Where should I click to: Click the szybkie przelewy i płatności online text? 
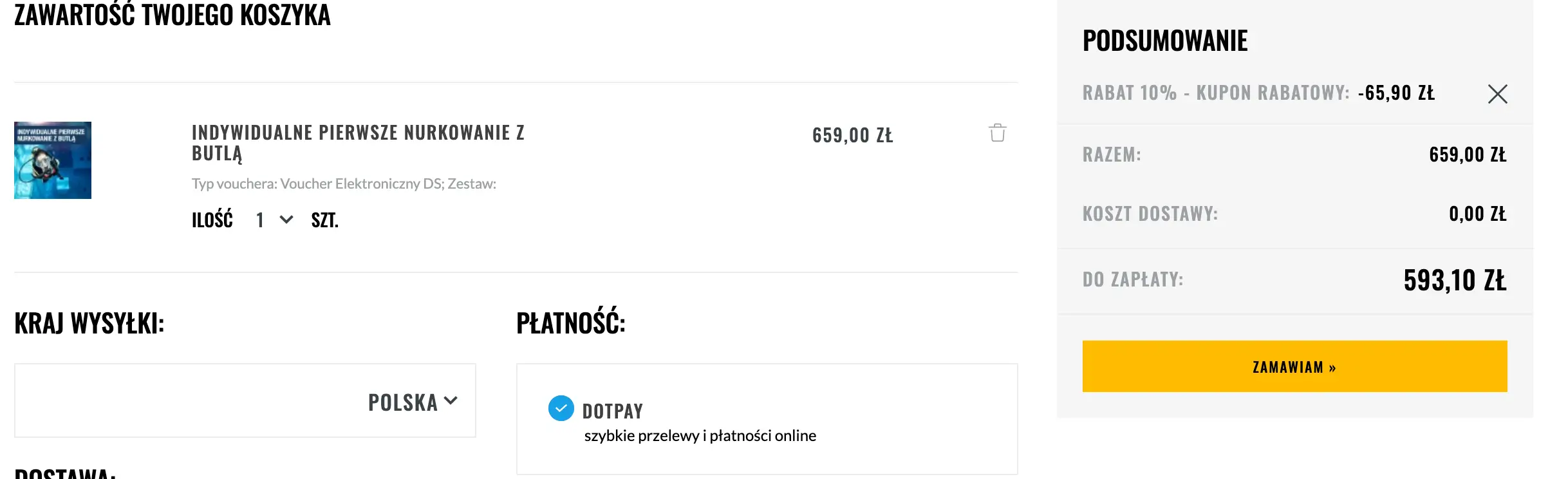[700, 436]
